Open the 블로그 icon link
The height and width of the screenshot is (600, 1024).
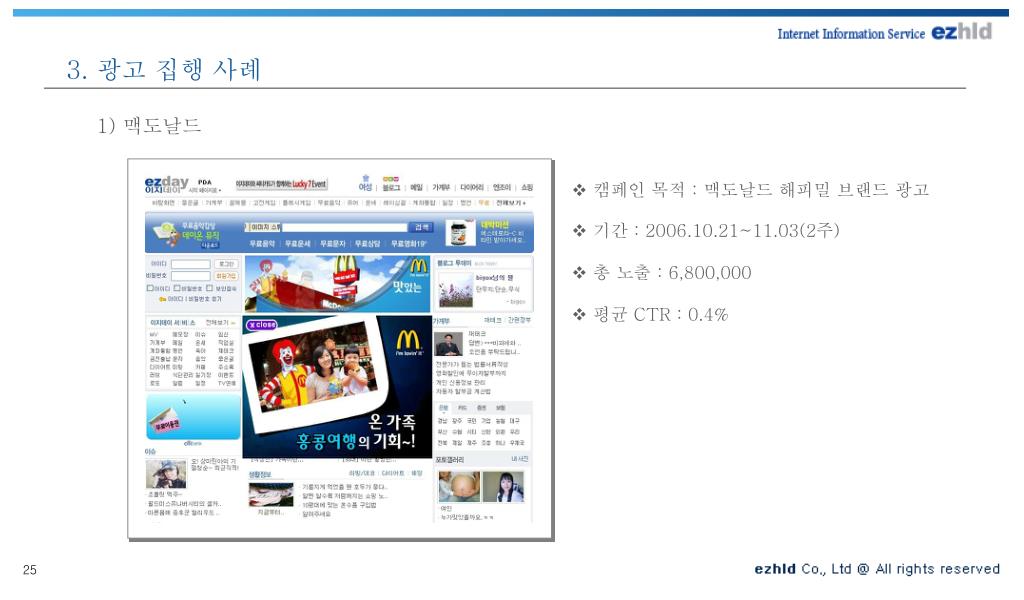click(391, 180)
